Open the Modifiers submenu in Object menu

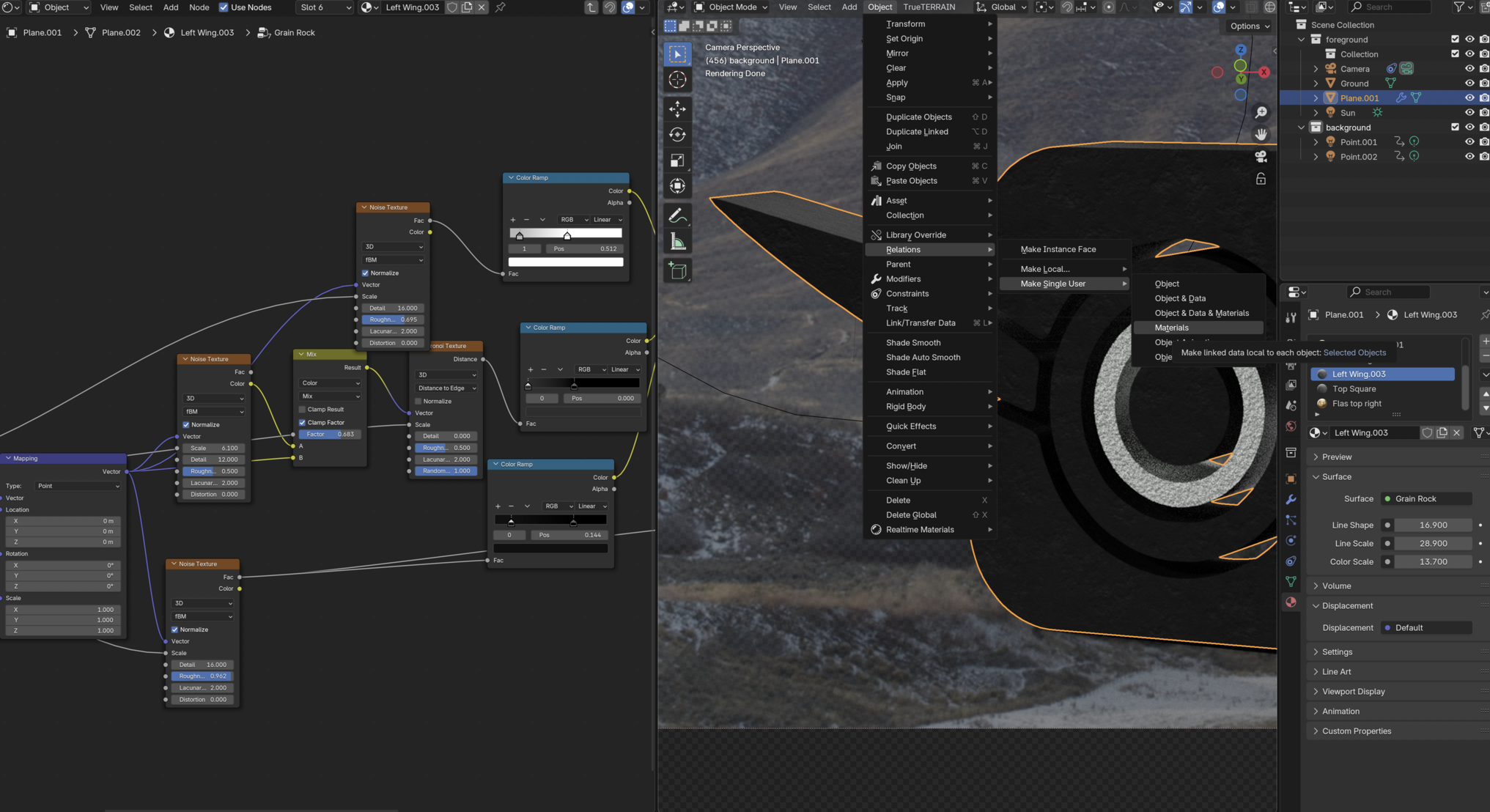click(x=930, y=278)
